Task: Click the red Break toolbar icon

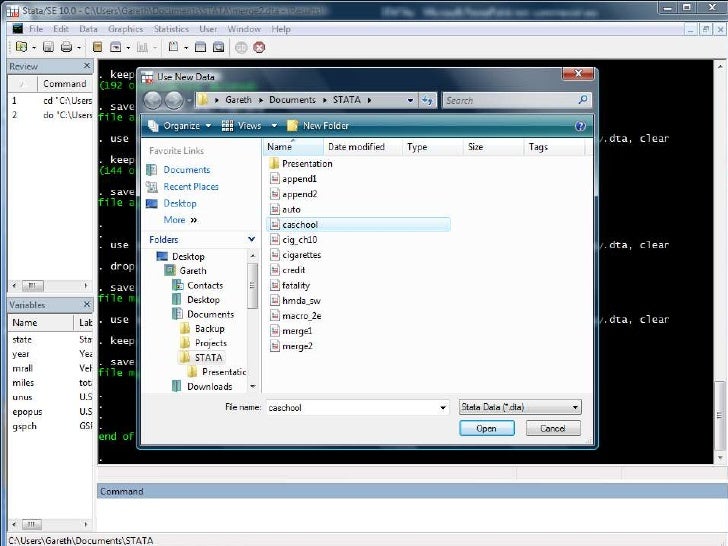Action: [x=259, y=47]
